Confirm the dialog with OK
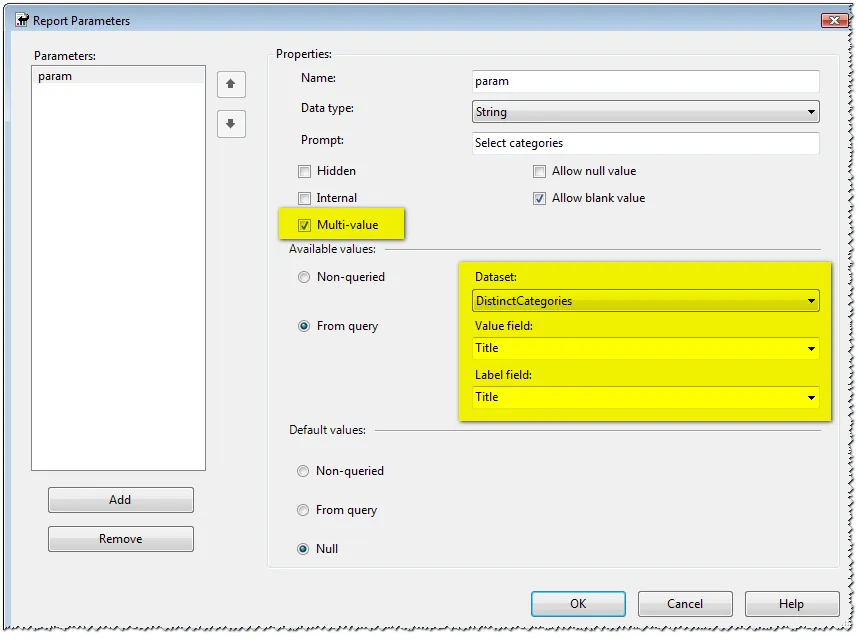Screen dimensions: 863x640 578,604
